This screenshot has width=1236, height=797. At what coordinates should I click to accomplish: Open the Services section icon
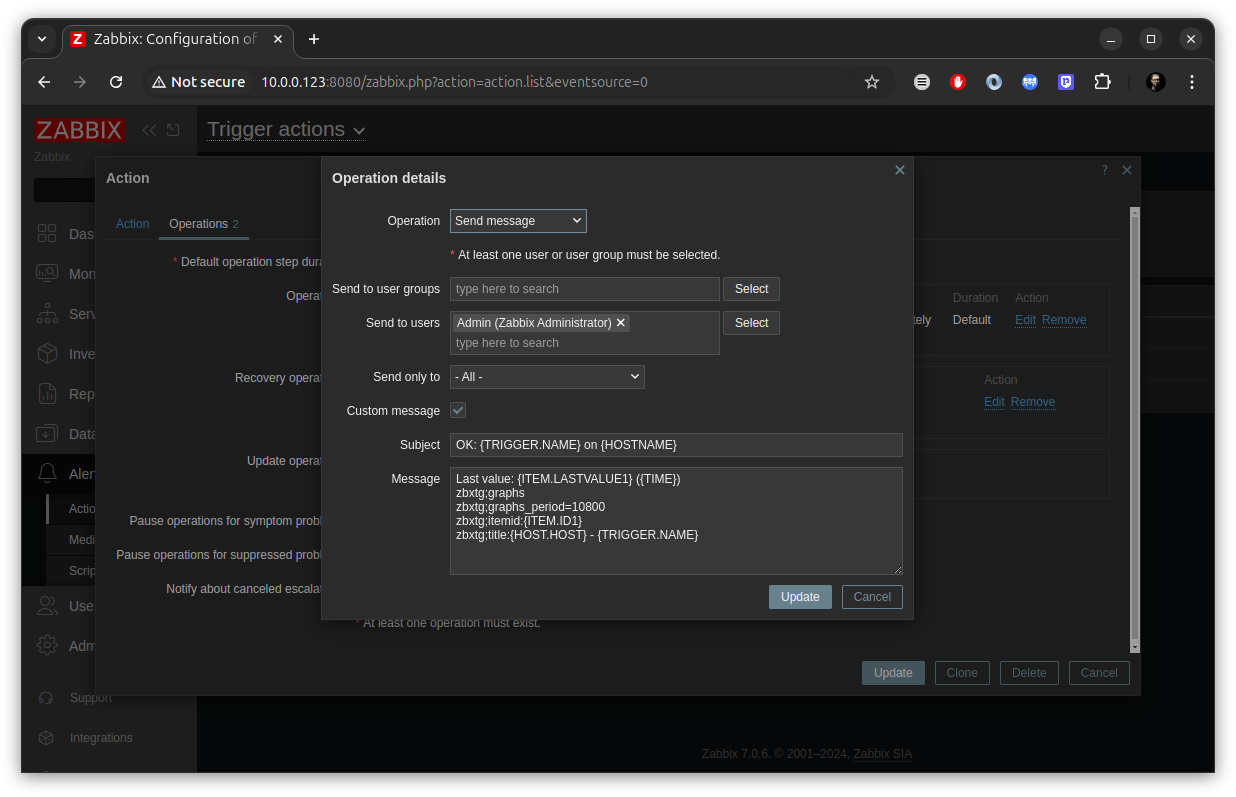[x=47, y=313]
